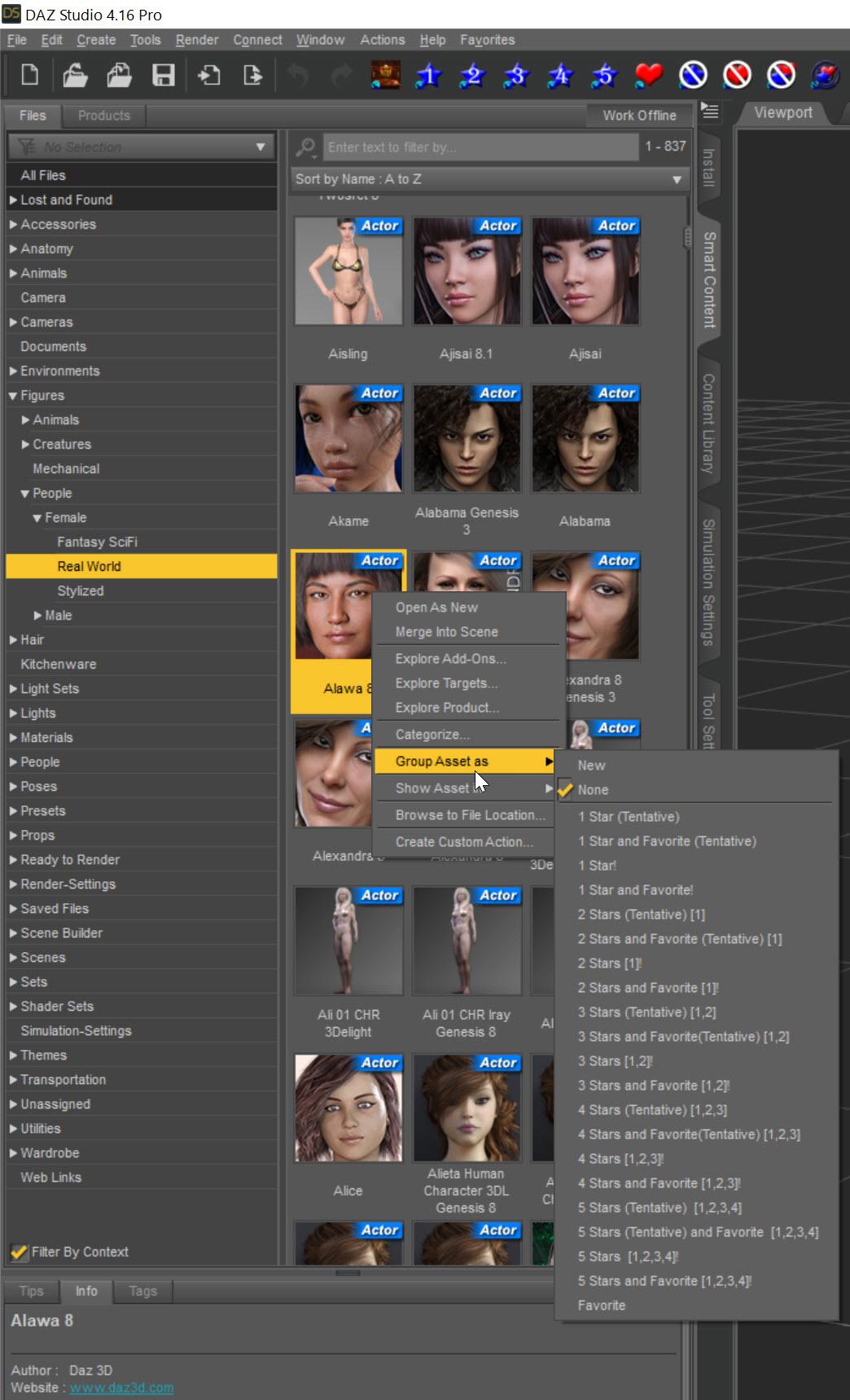850x1400 pixels.
Task: Choose Create Custom Action
Action: tap(464, 842)
